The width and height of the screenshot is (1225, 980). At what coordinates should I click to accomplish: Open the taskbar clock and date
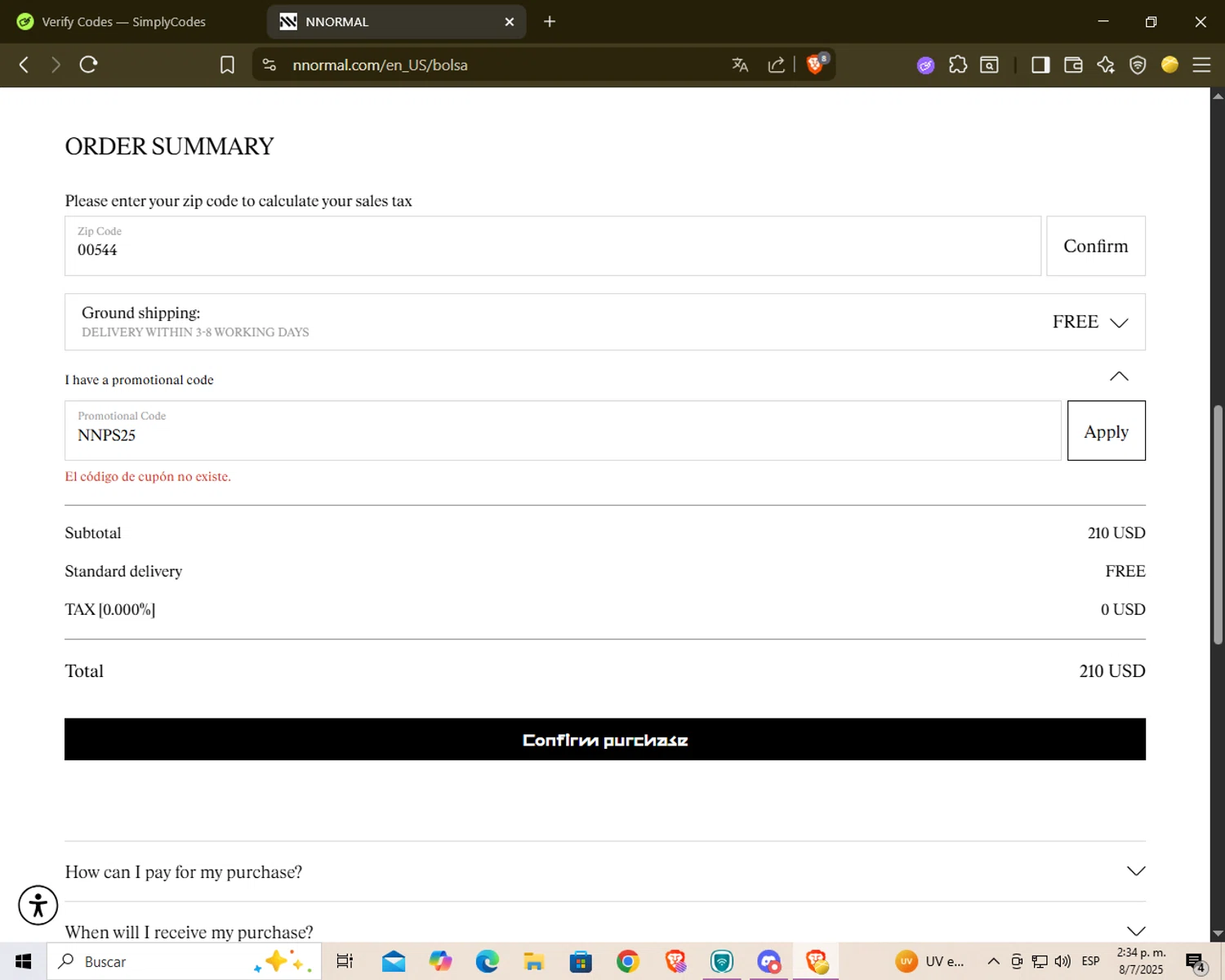pyautogui.click(x=1141, y=961)
